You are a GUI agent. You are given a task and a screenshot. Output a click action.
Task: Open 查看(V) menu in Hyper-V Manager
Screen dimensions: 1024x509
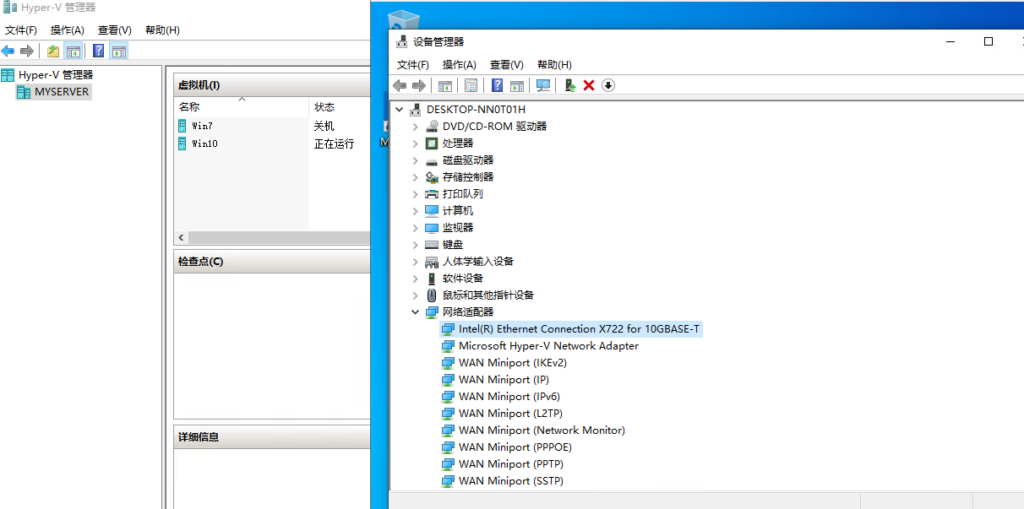click(x=115, y=30)
